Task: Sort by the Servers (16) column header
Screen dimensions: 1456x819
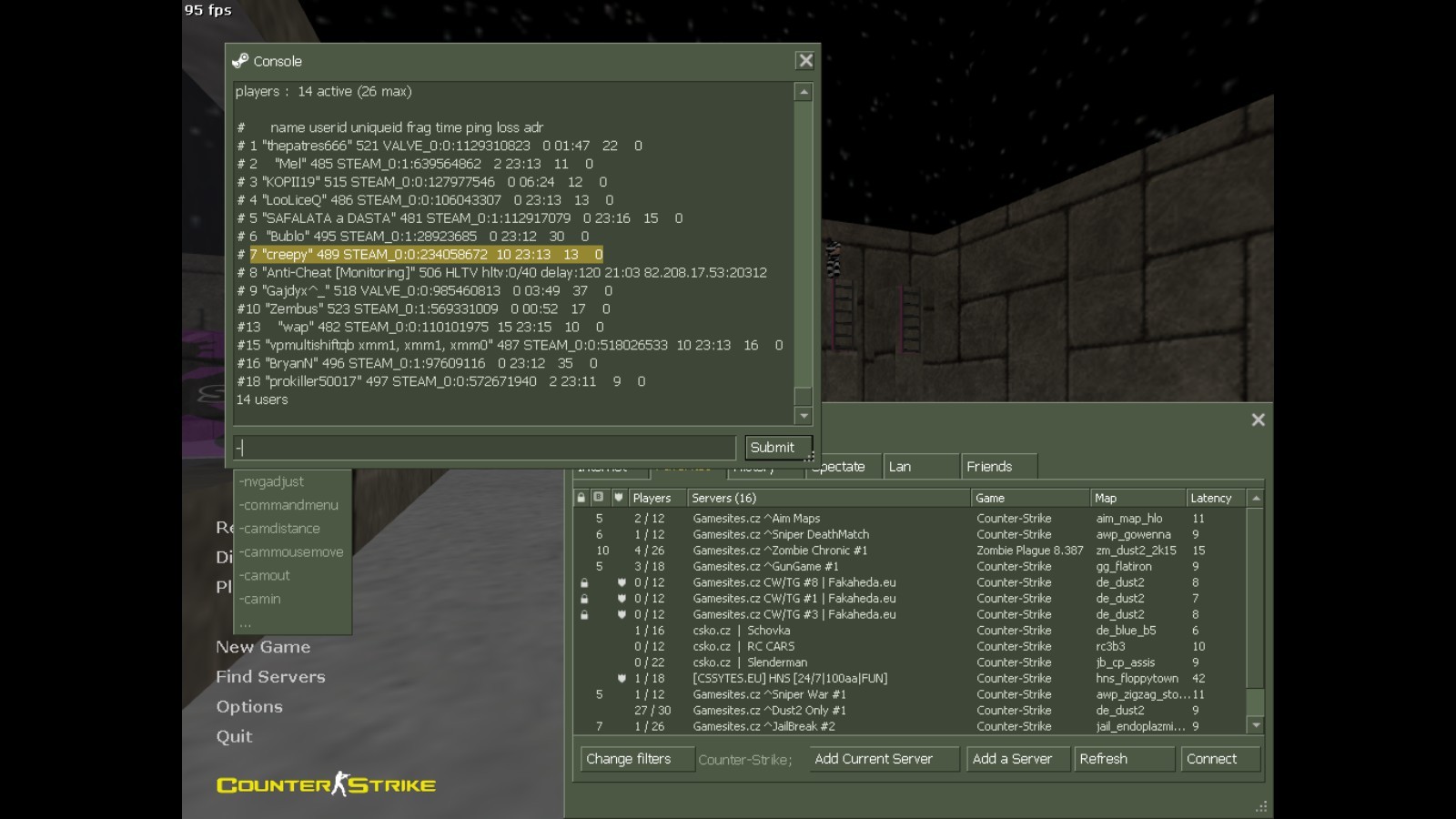Action: pos(829,498)
